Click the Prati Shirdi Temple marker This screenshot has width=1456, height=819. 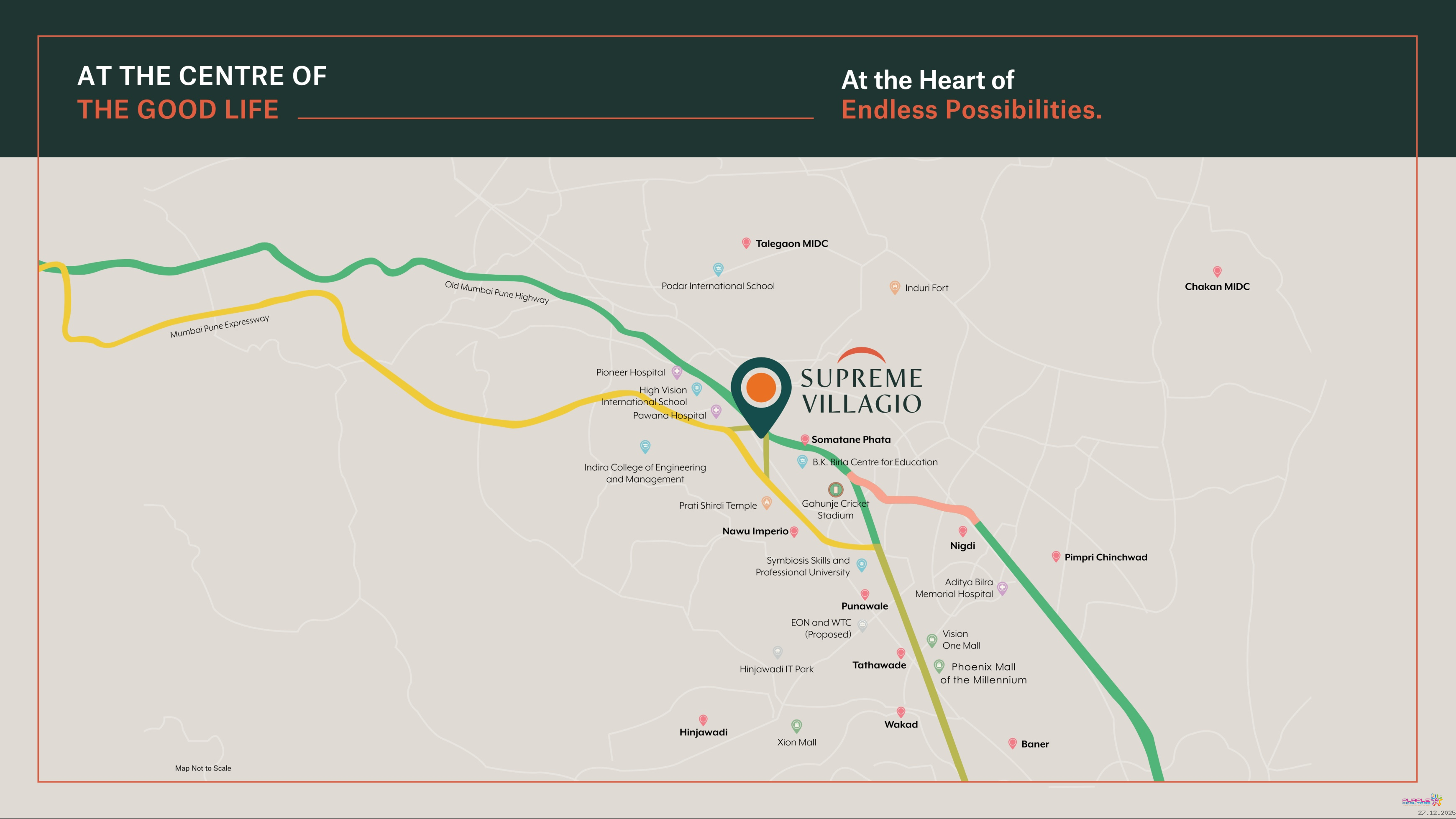(766, 502)
